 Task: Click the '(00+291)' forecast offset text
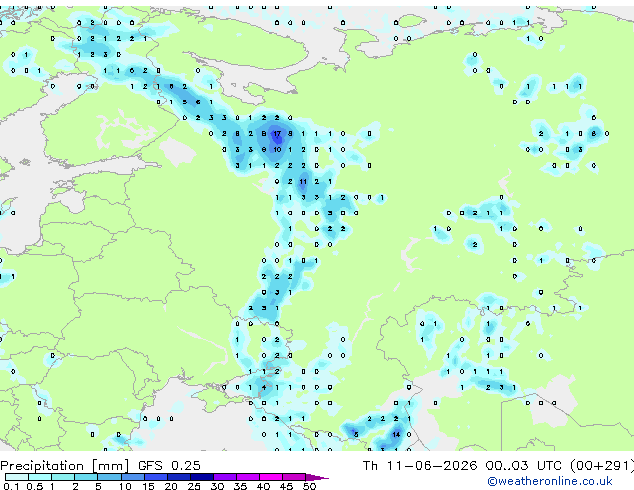click(x=602, y=466)
